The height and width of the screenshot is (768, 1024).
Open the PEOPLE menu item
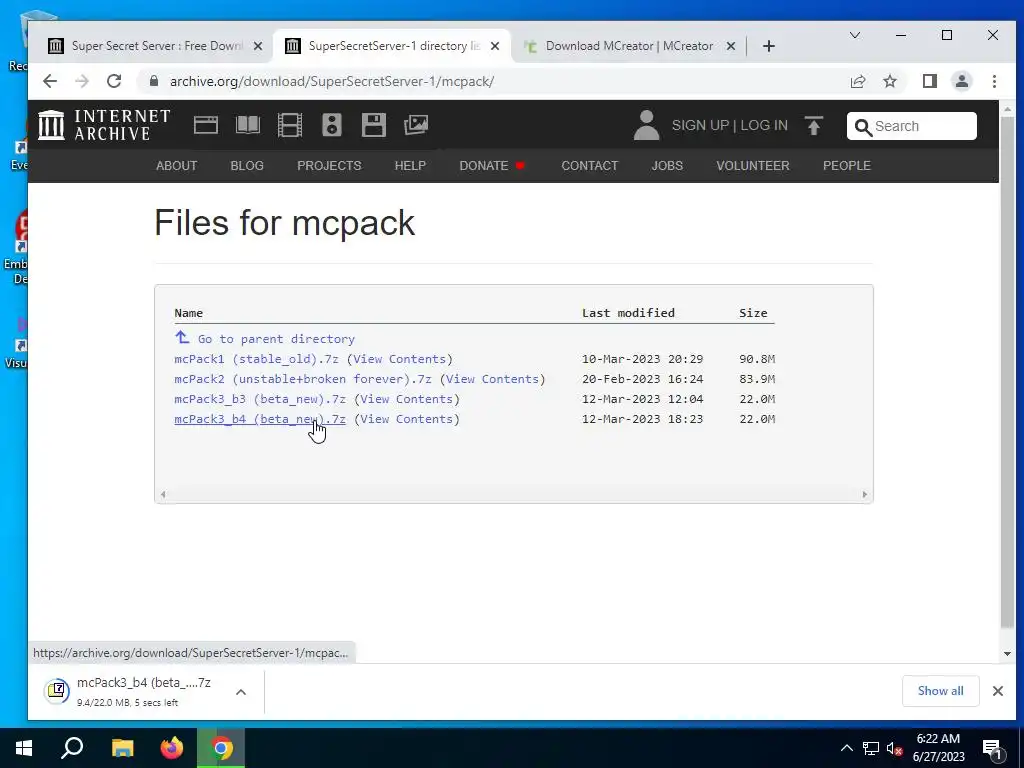[x=846, y=166]
